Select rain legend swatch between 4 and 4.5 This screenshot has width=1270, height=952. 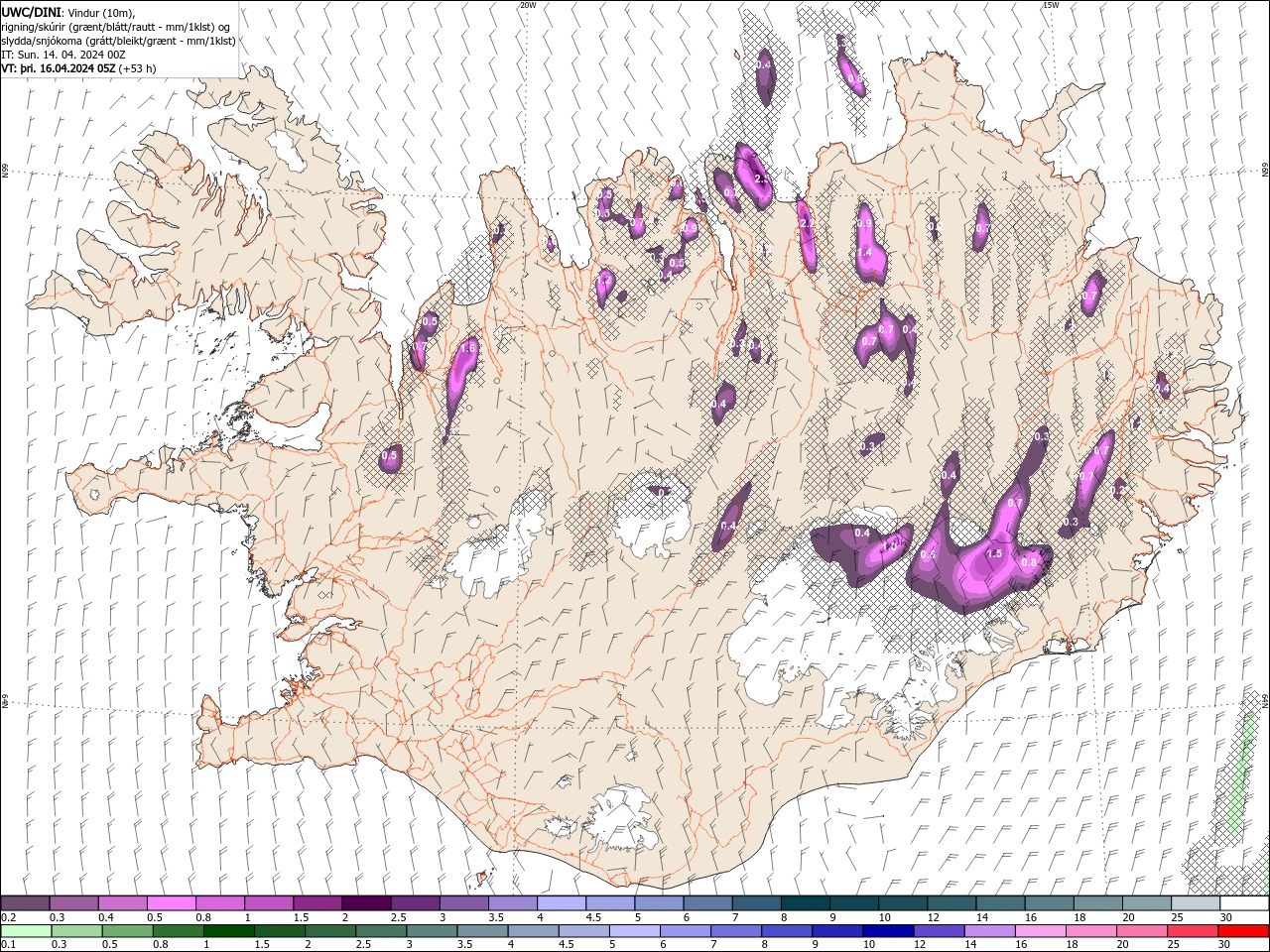[x=534, y=931]
